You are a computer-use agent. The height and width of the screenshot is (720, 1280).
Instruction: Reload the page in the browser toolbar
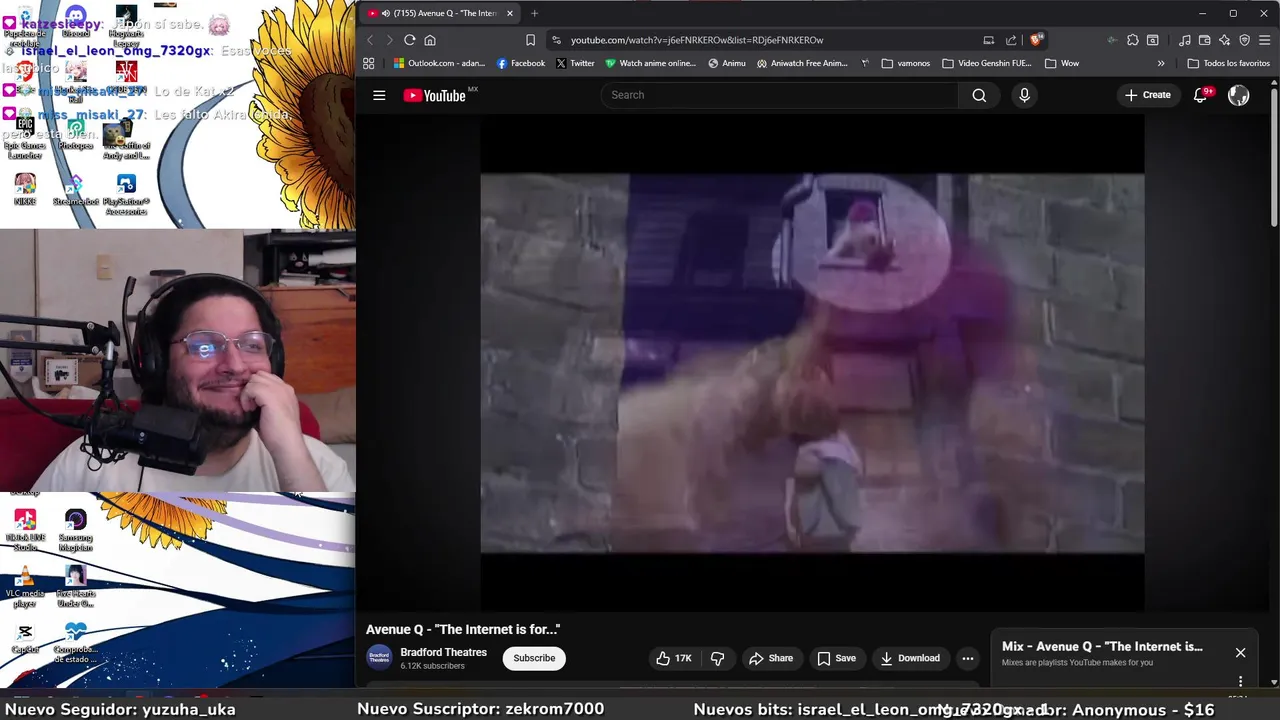tap(409, 40)
